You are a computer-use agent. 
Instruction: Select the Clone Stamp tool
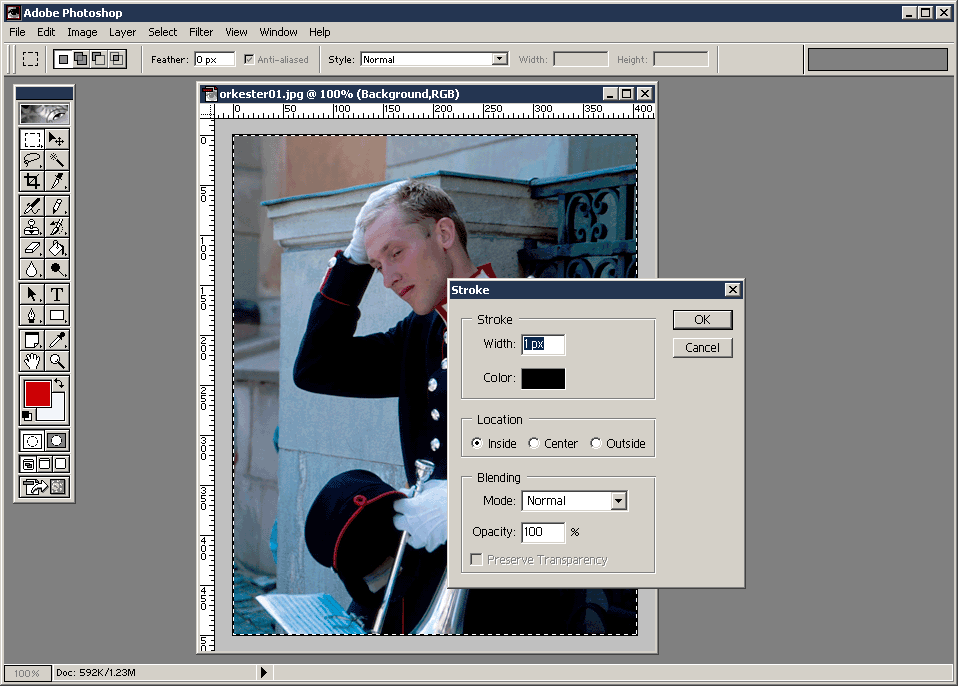(x=32, y=227)
